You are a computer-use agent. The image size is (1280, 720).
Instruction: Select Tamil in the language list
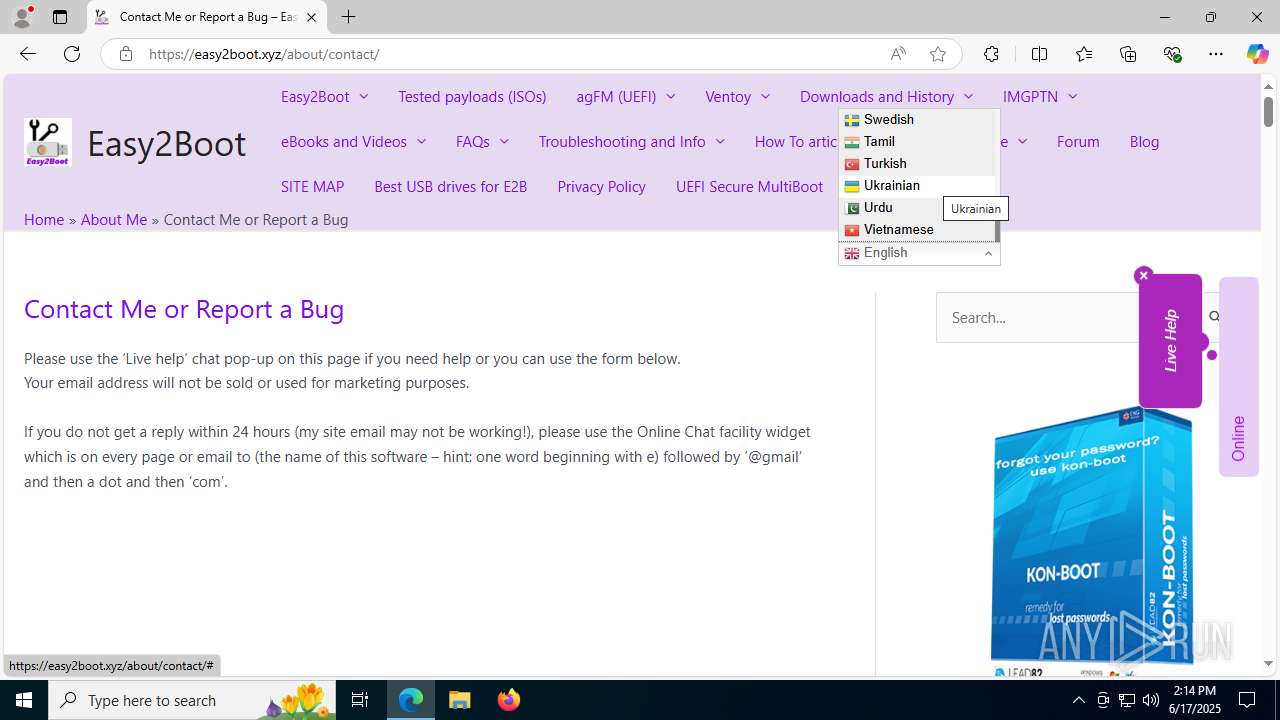point(917,141)
